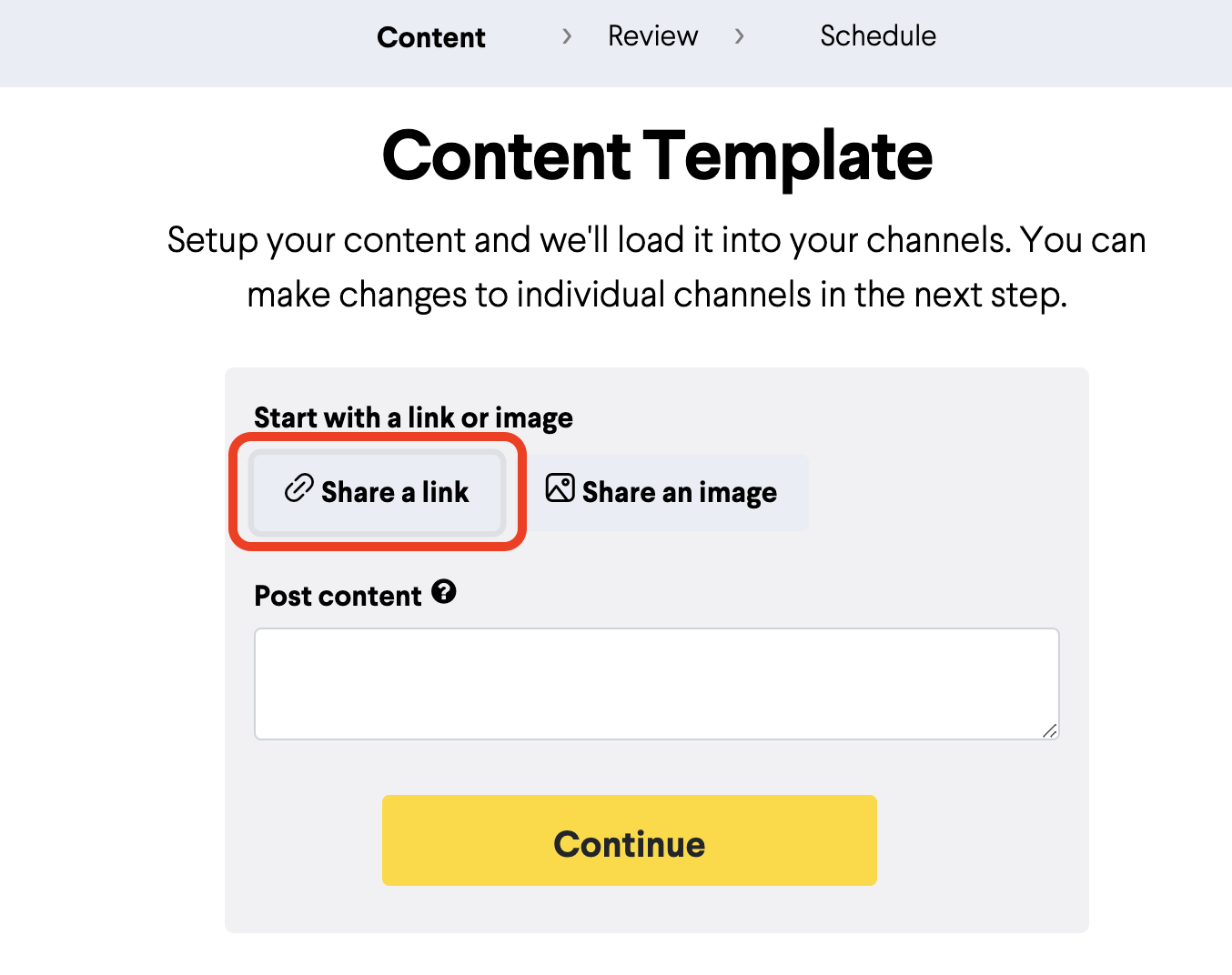The width and height of the screenshot is (1232, 975).
Task: Jump to the Schedule step
Action: point(878,36)
